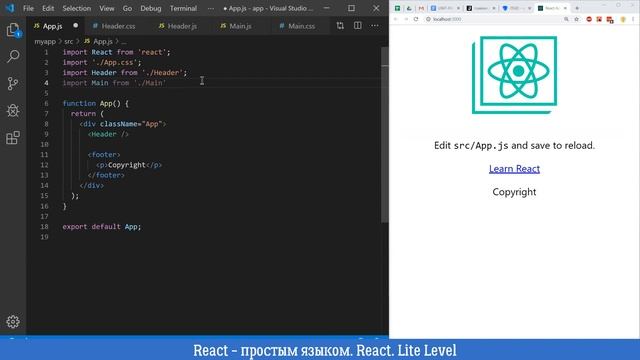This screenshot has width=640, height=360.
Task: Click the src breadcrumb segment
Action: (x=69, y=42)
